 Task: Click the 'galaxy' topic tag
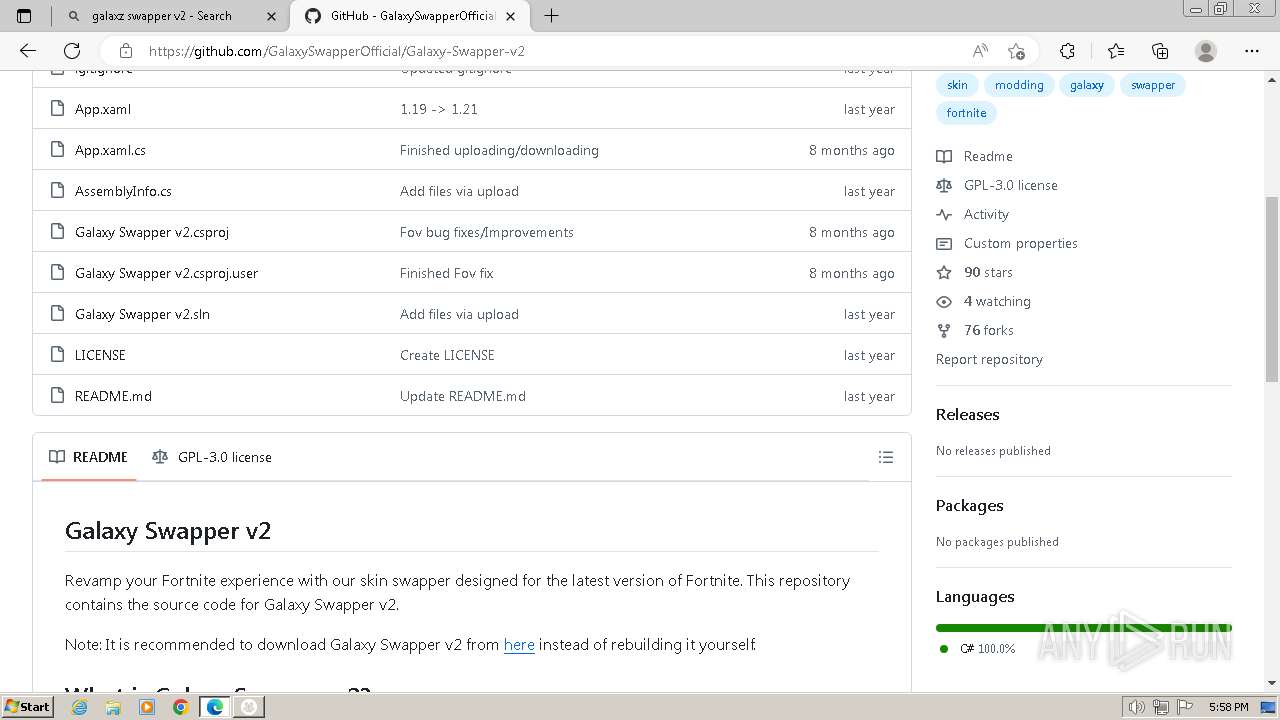tap(1087, 85)
